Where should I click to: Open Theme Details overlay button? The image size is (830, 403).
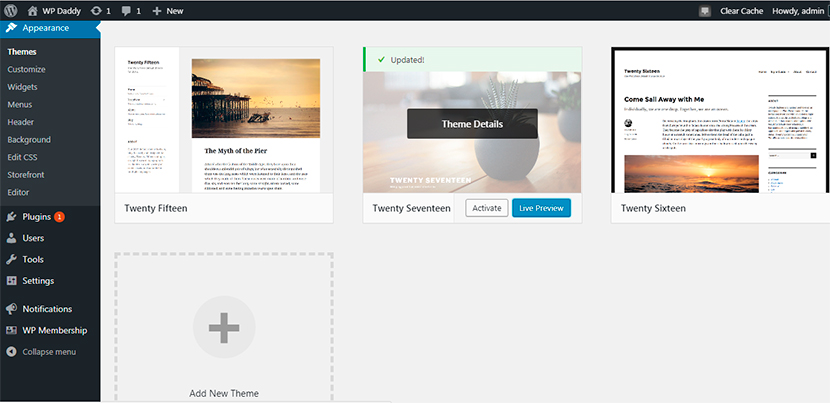[472, 124]
